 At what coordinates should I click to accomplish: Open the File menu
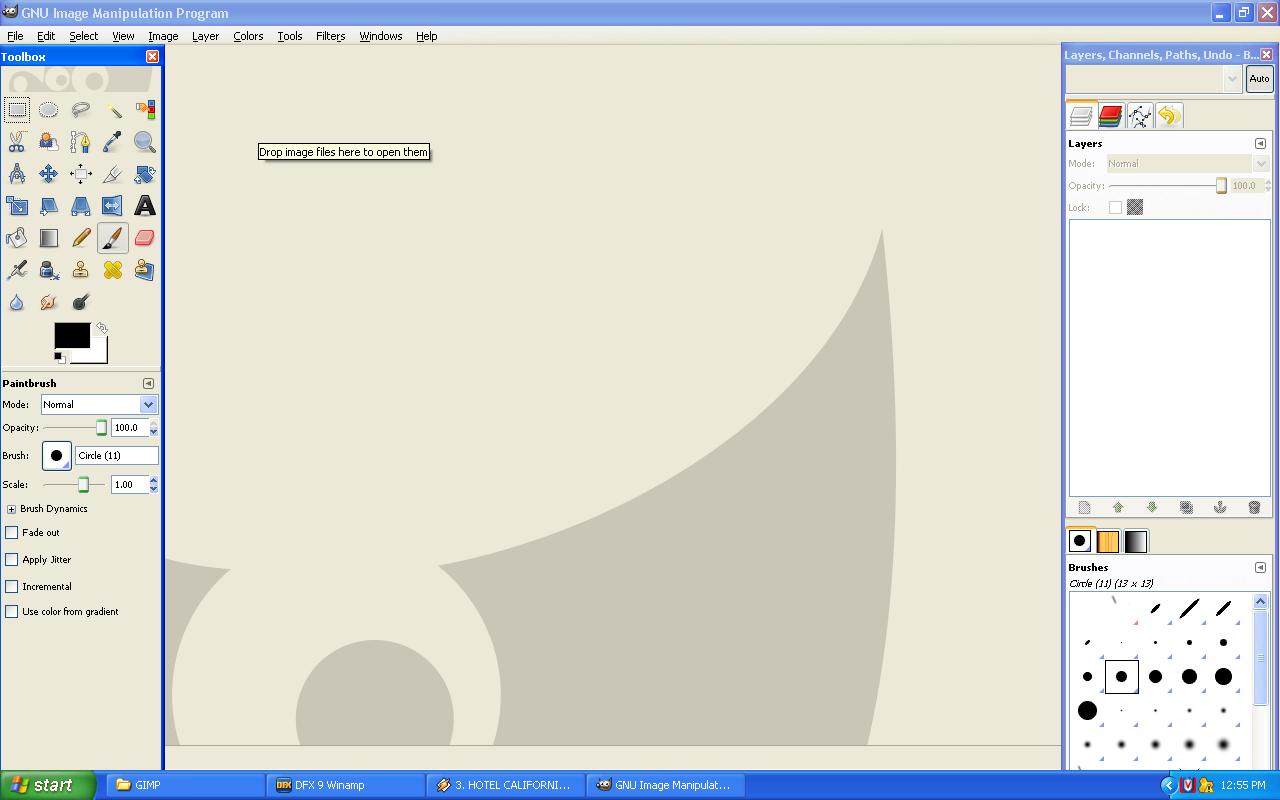(15, 36)
